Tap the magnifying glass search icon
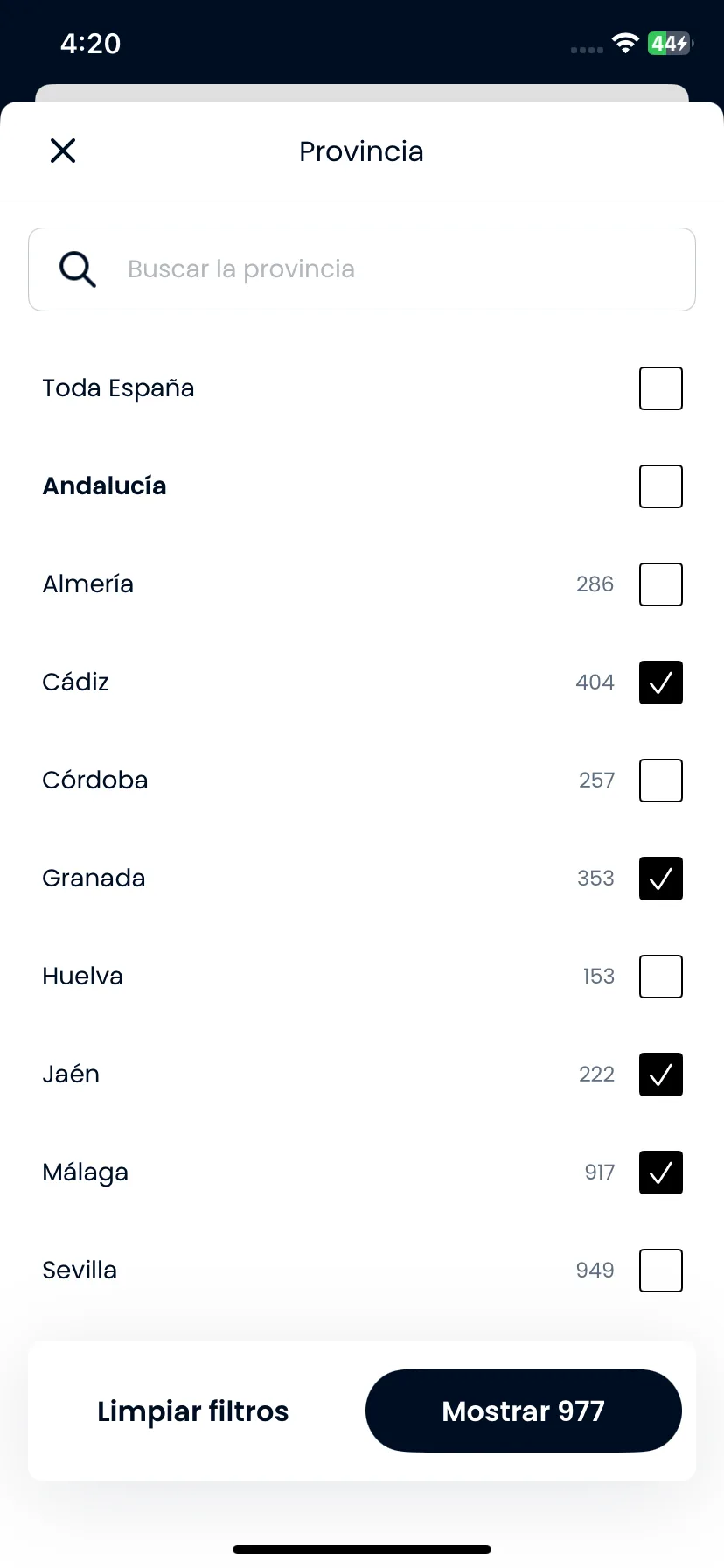Screen dimensions: 724x1568 [78, 269]
